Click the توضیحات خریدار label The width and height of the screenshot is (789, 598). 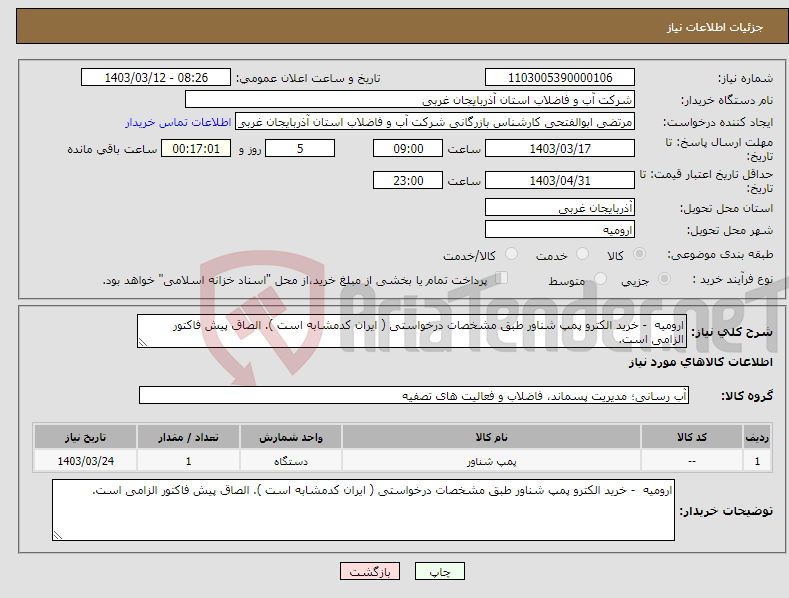point(726,511)
